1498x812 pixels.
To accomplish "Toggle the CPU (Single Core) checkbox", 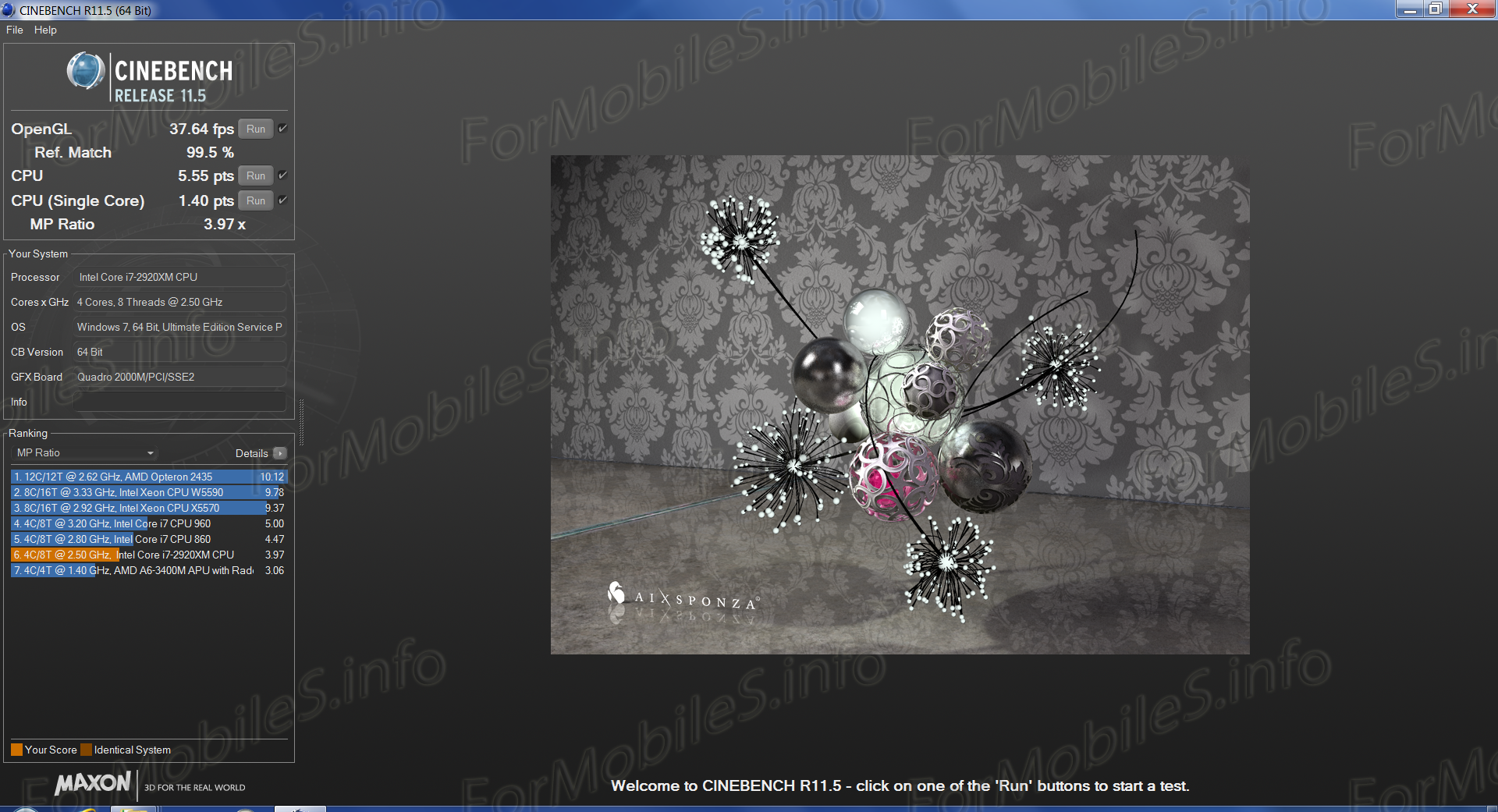I will (282, 200).
